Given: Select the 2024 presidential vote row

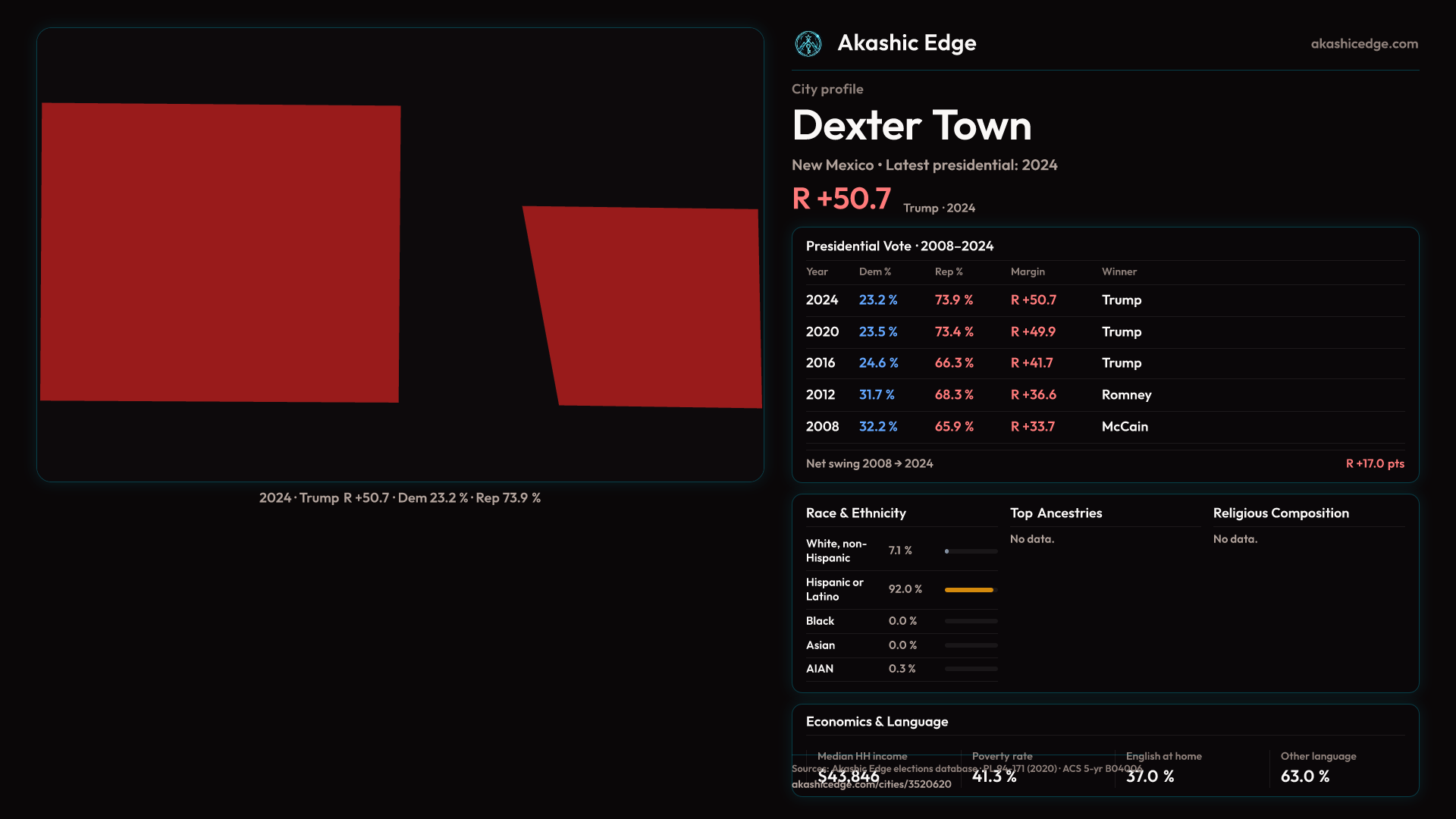Looking at the screenshot, I should pos(1104,300).
